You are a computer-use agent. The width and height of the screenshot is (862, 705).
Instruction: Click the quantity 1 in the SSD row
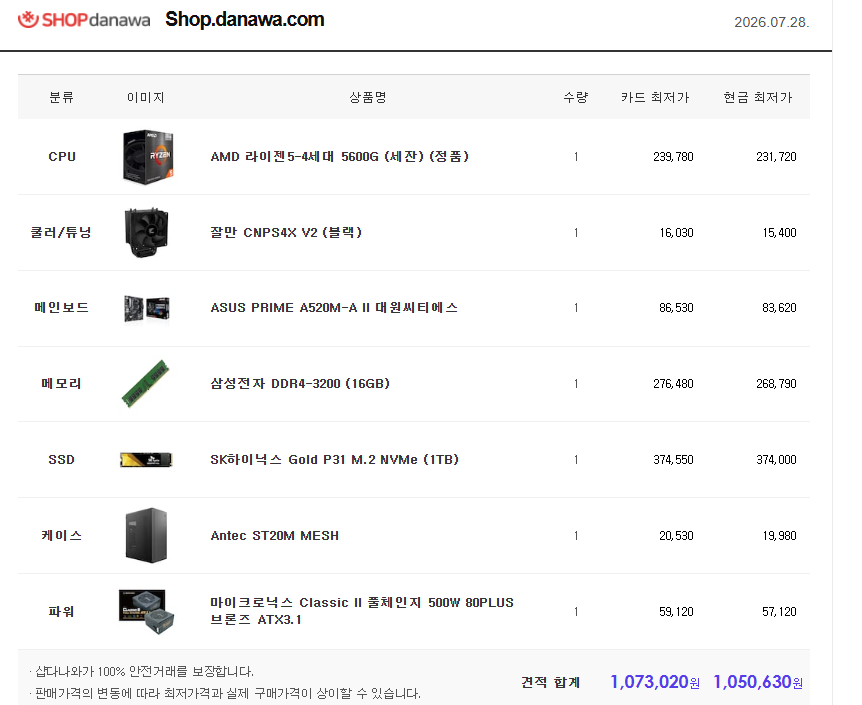click(x=576, y=460)
